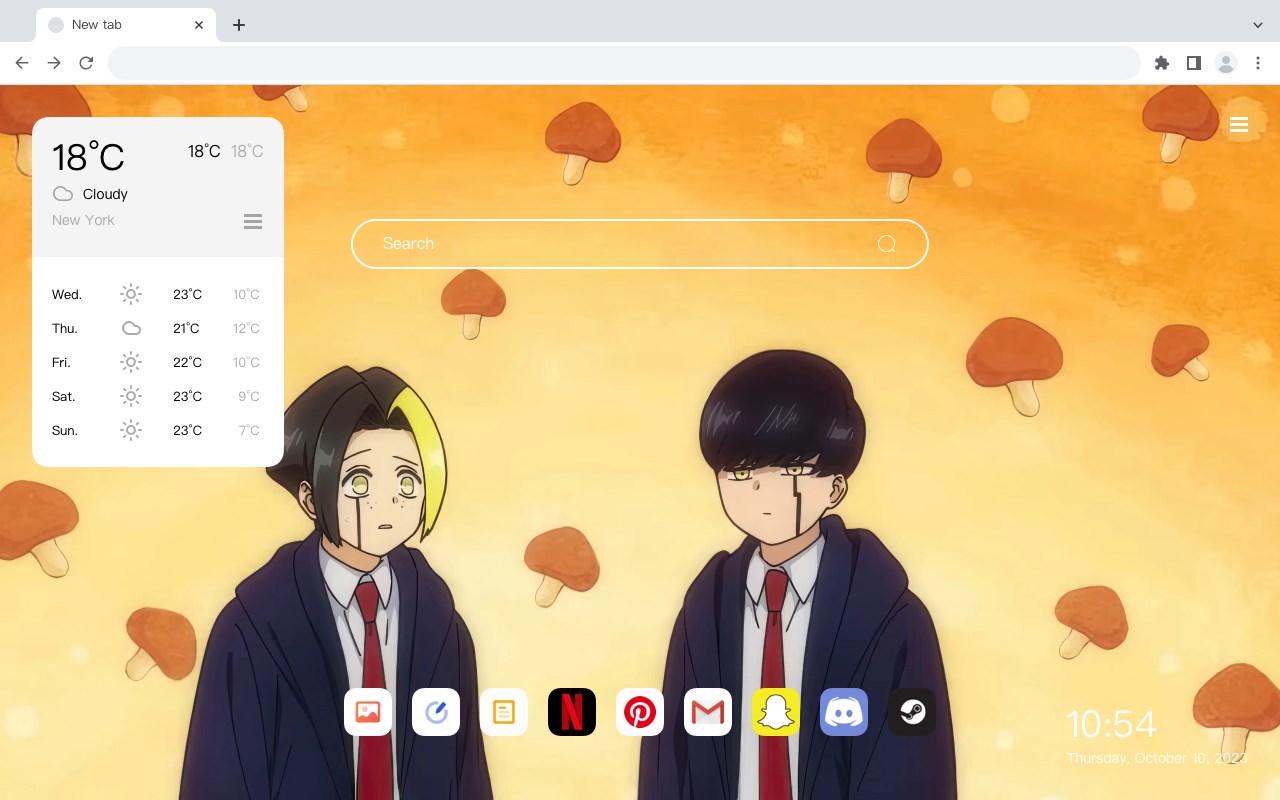Launch the Pinterest shortcut
Screen dimensions: 1280x800
tap(640, 712)
